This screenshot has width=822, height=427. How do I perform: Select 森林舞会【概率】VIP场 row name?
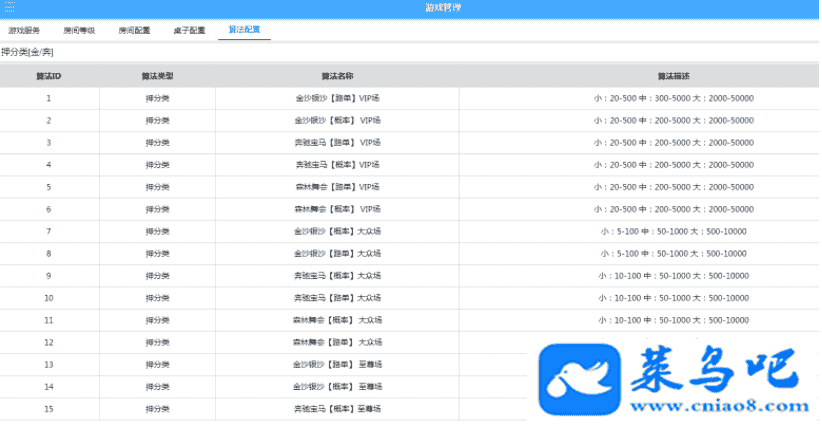pos(337,209)
